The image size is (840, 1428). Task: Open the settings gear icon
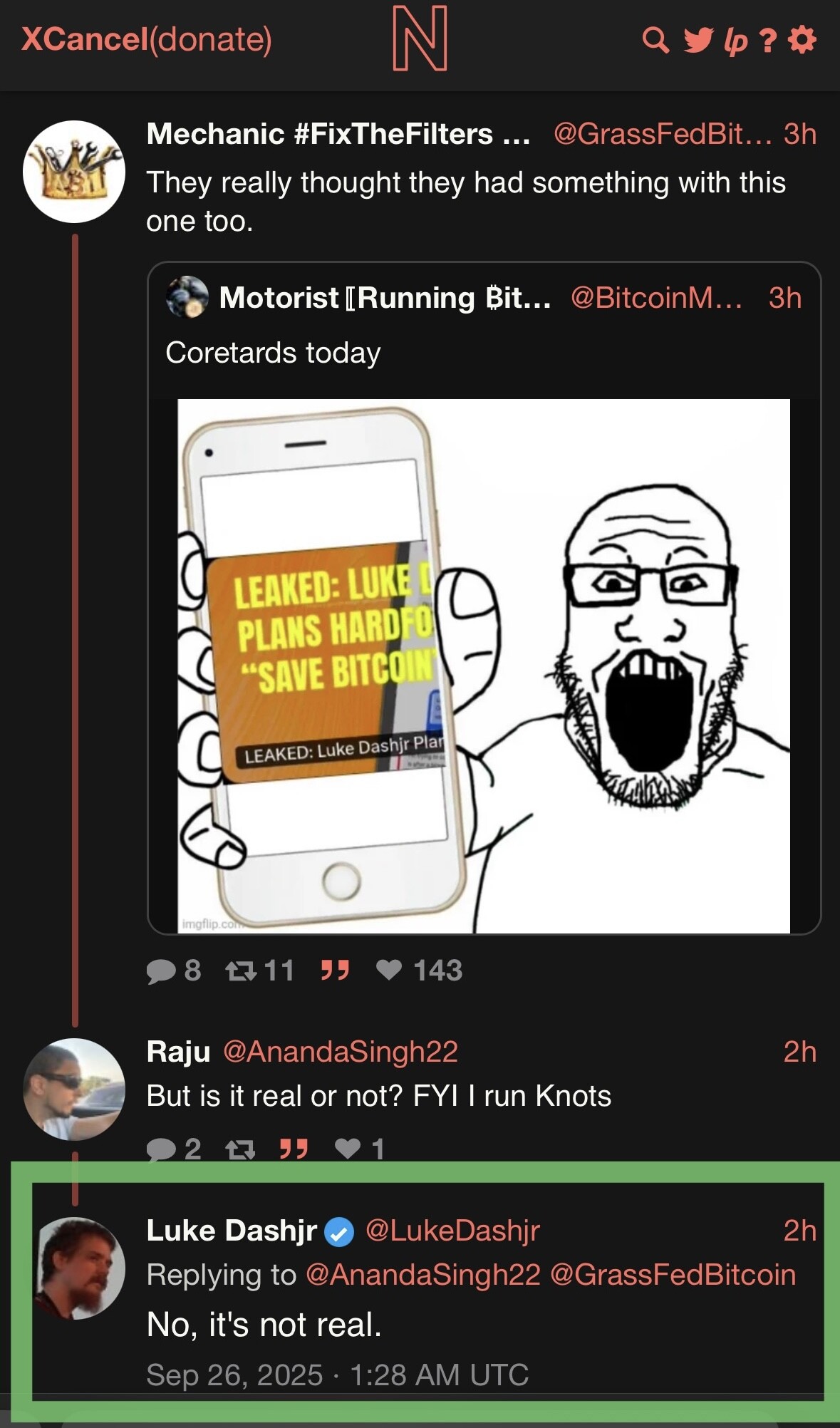(x=802, y=40)
